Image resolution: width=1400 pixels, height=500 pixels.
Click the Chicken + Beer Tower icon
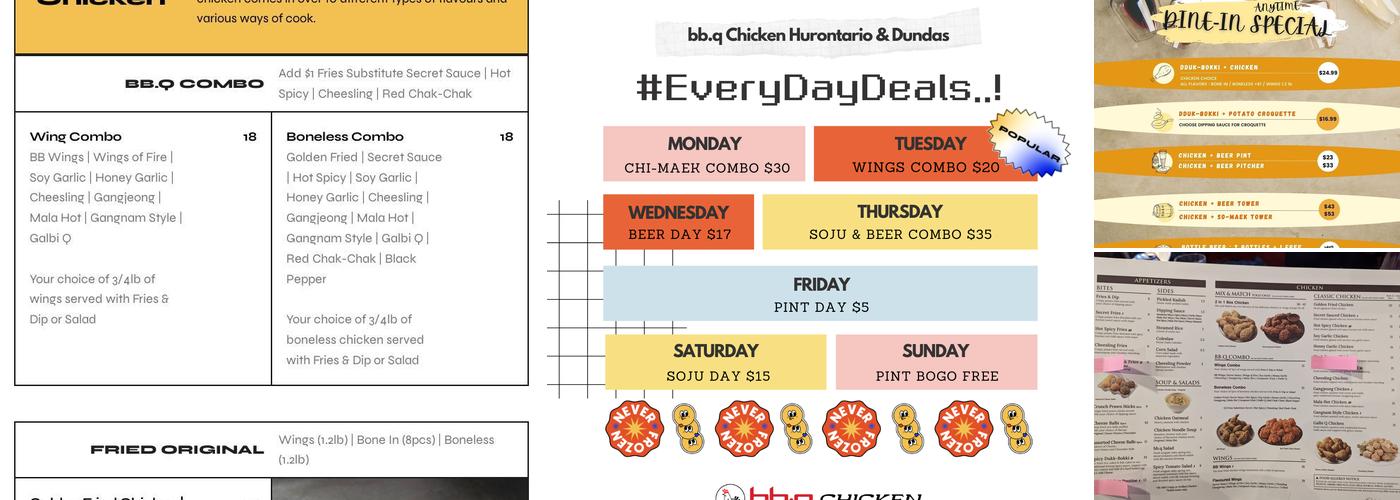point(1162,210)
